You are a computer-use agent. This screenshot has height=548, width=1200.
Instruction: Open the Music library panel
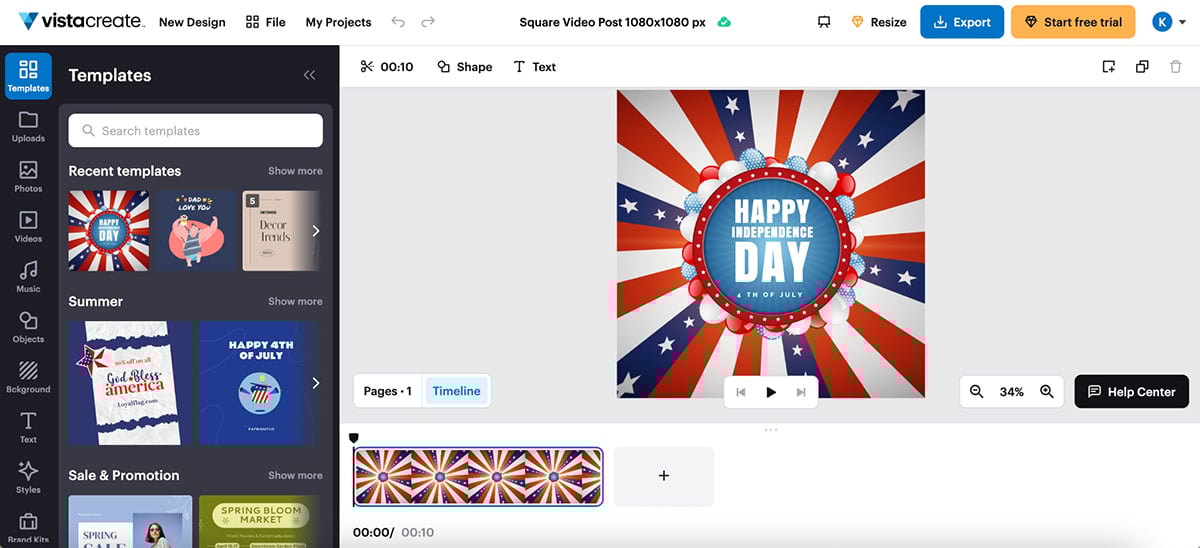click(x=28, y=277)
